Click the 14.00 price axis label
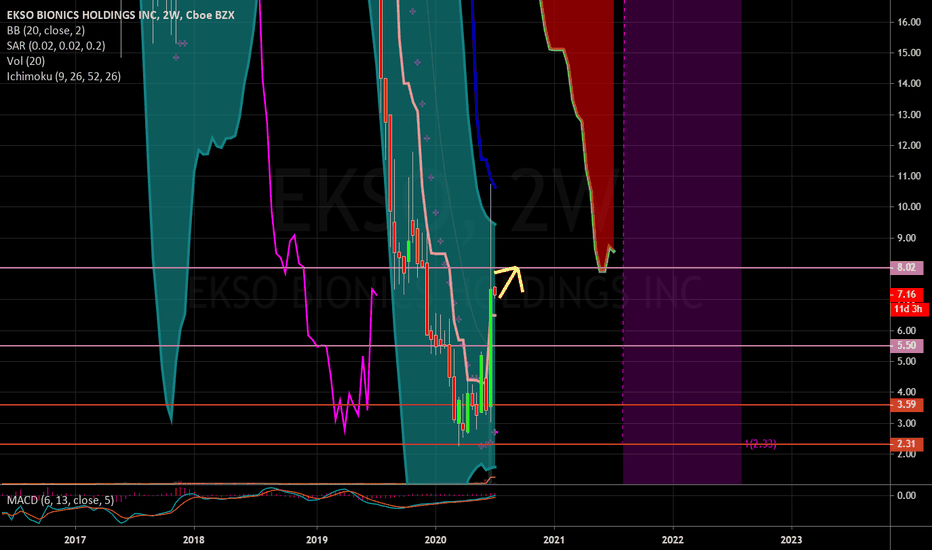 click(x=909, y=84)
